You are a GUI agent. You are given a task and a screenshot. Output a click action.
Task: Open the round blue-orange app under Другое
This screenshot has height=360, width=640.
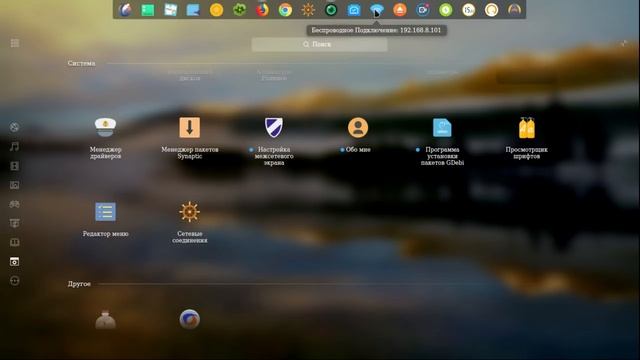point(189,319)
